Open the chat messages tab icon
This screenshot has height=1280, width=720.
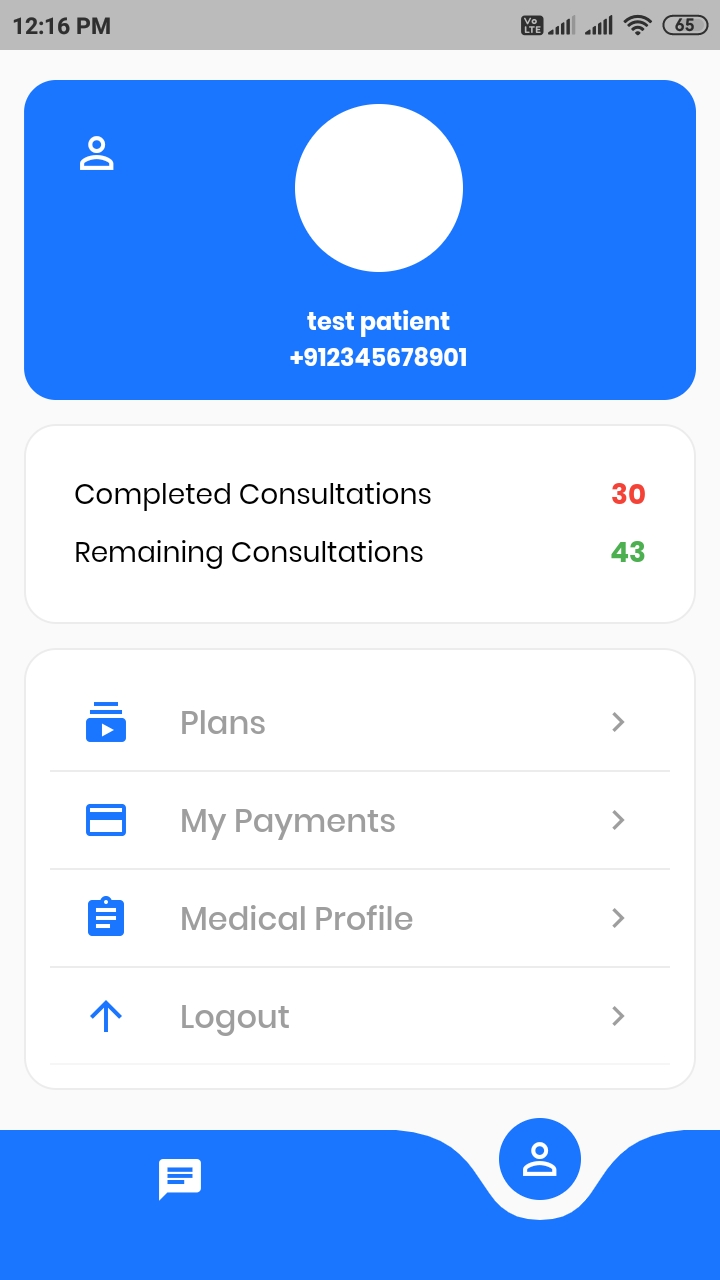(180, 1179)
